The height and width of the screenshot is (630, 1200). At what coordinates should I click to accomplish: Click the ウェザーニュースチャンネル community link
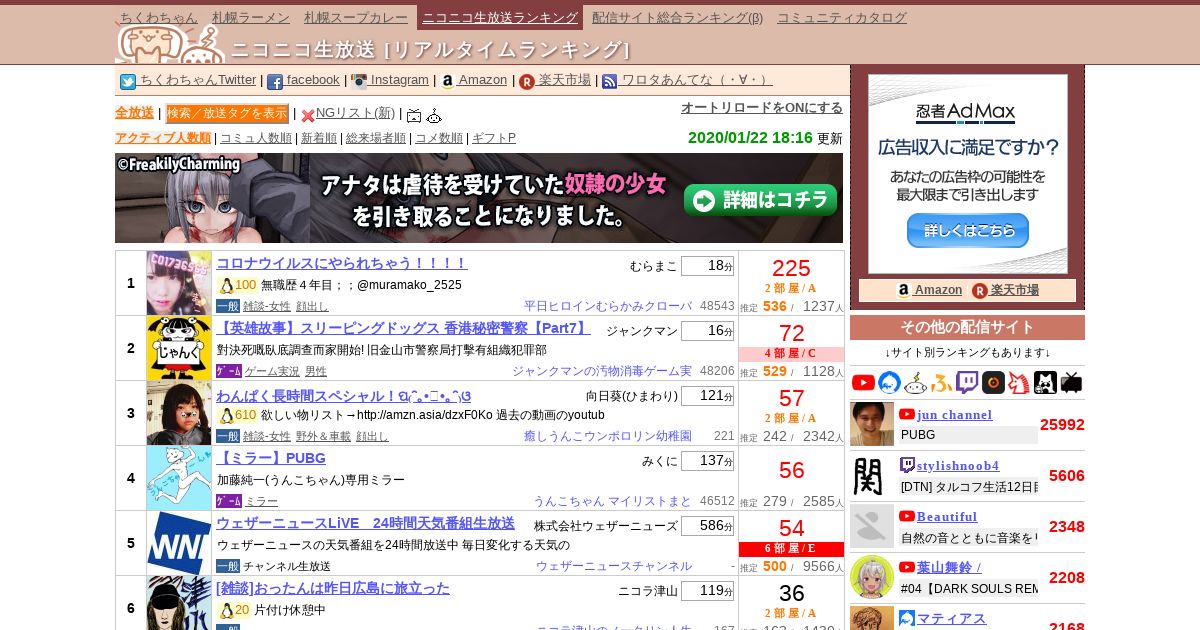(x=614, y=566)
